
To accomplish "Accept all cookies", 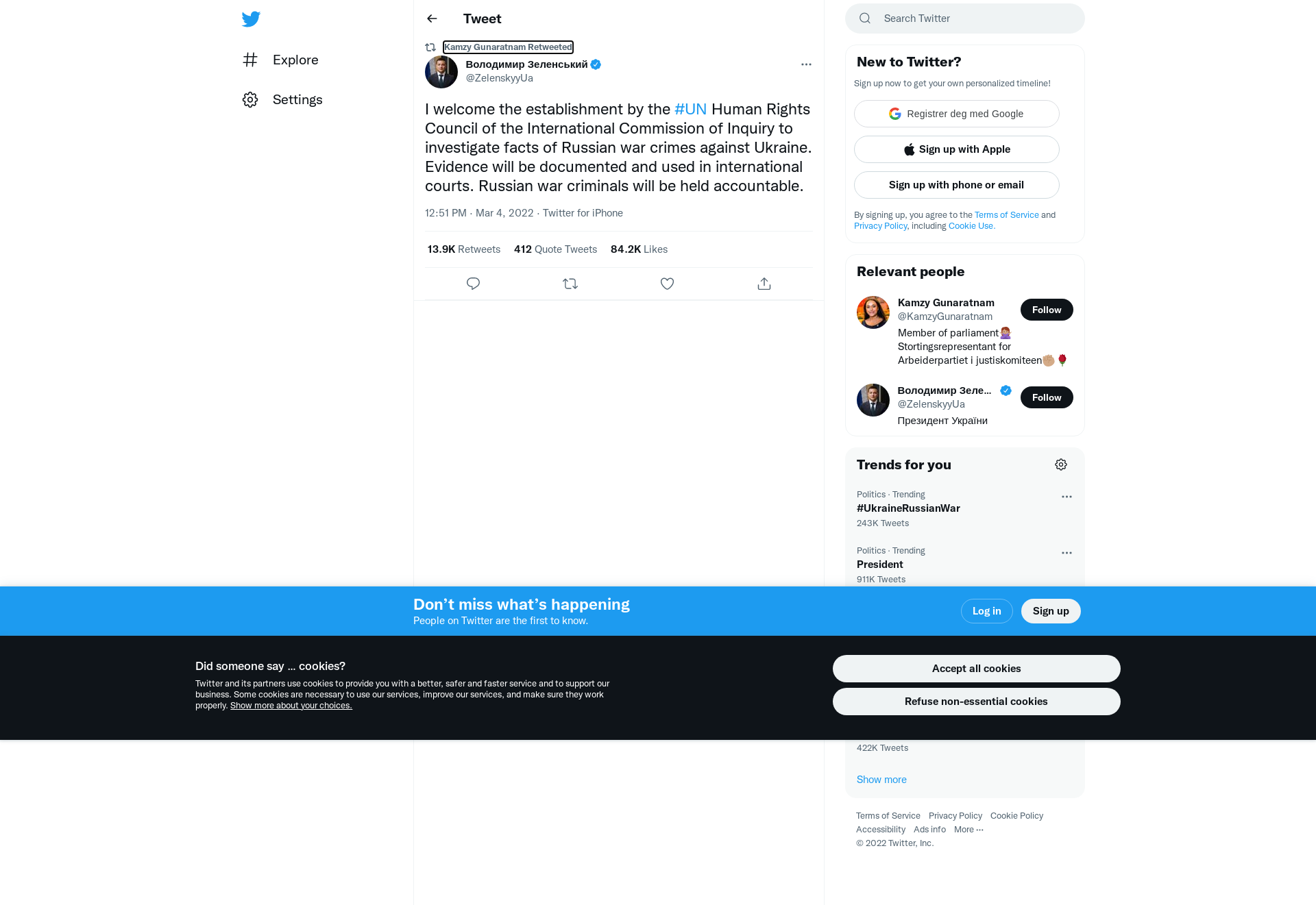I will coord(976,669).
